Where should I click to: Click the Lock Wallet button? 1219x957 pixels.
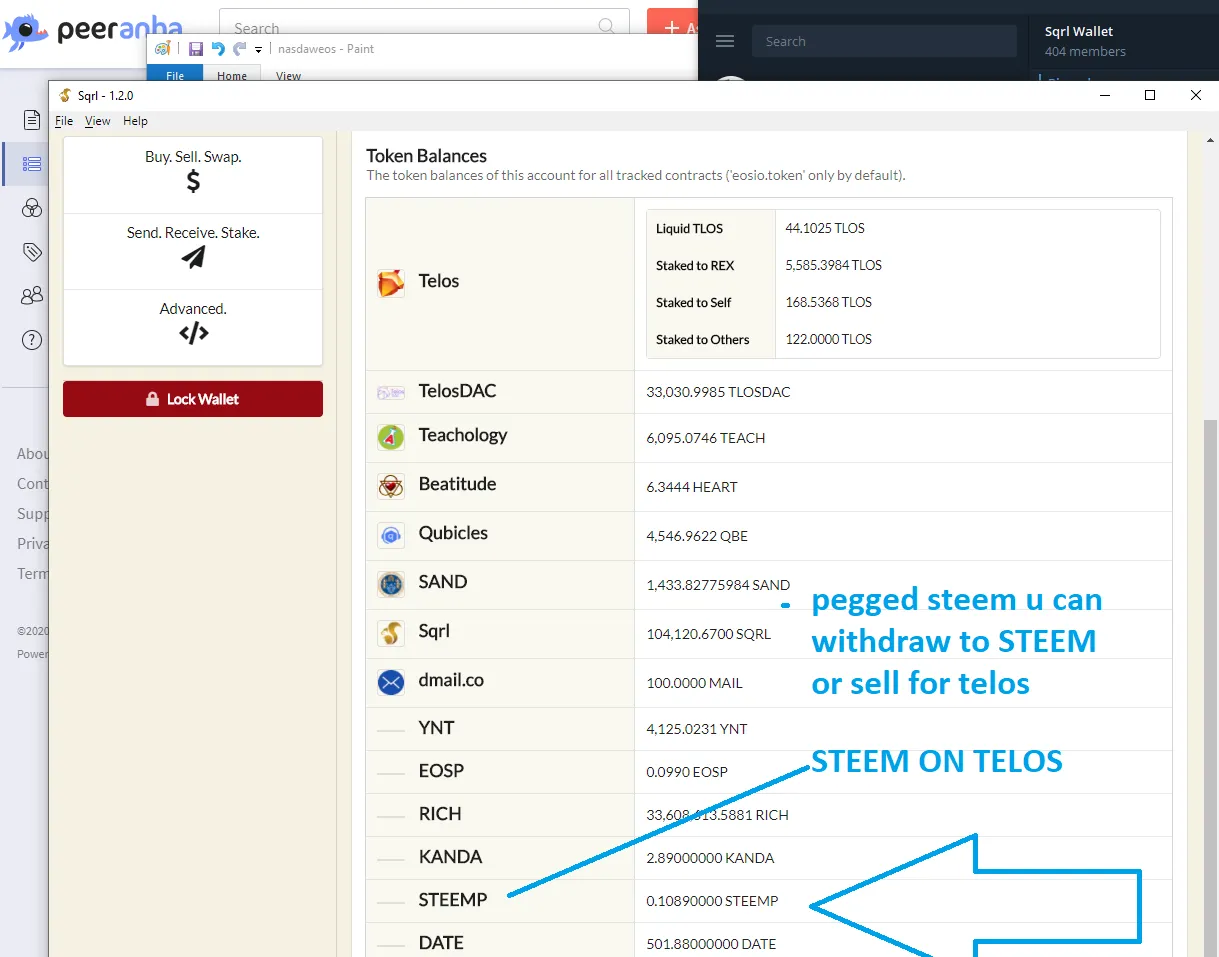click(193, 399)
